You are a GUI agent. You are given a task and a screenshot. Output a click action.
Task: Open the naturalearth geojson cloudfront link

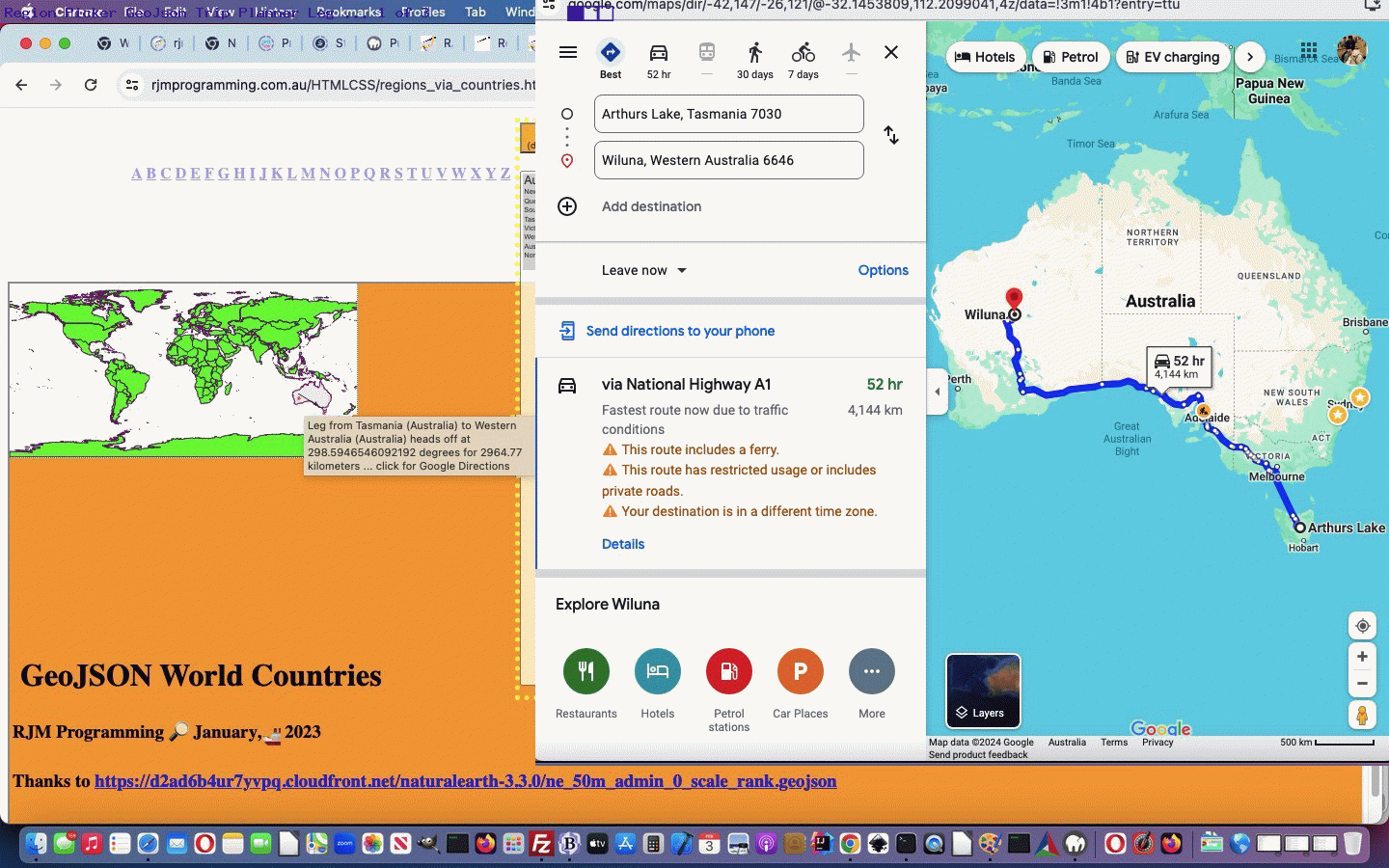coord(465,781)
